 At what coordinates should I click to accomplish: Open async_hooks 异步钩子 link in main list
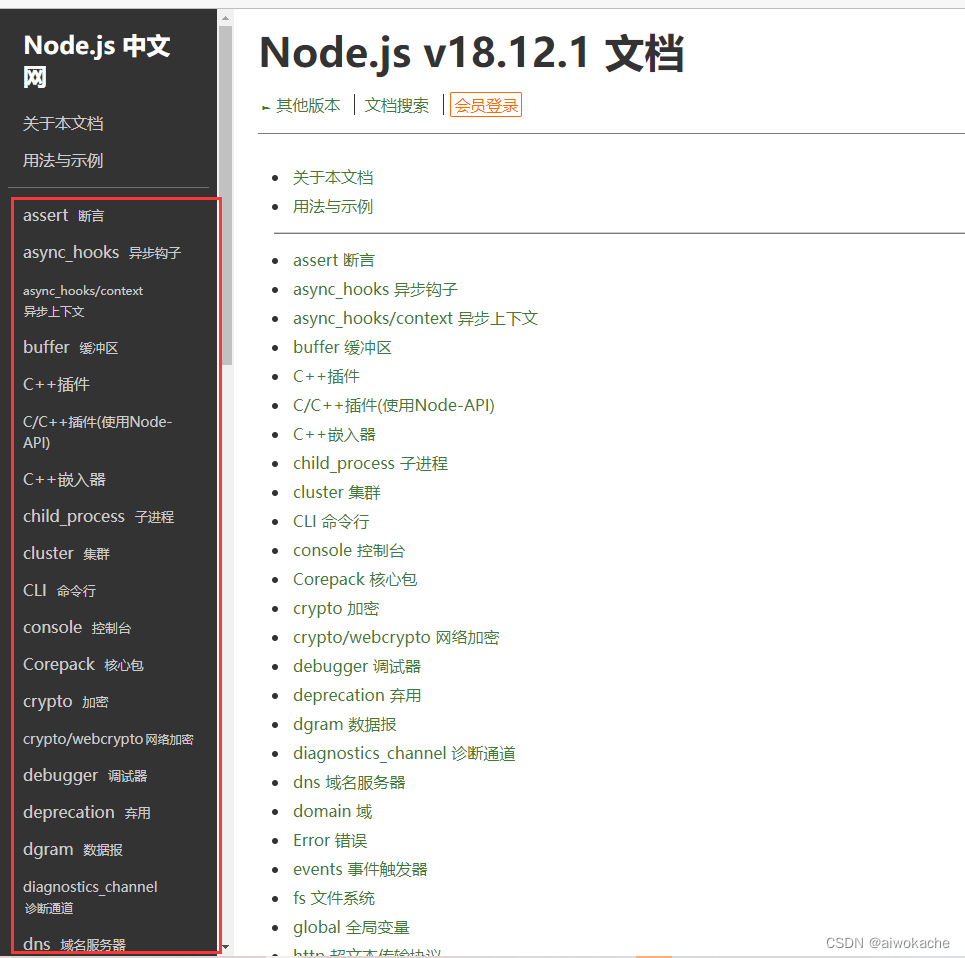coord(375,289)
